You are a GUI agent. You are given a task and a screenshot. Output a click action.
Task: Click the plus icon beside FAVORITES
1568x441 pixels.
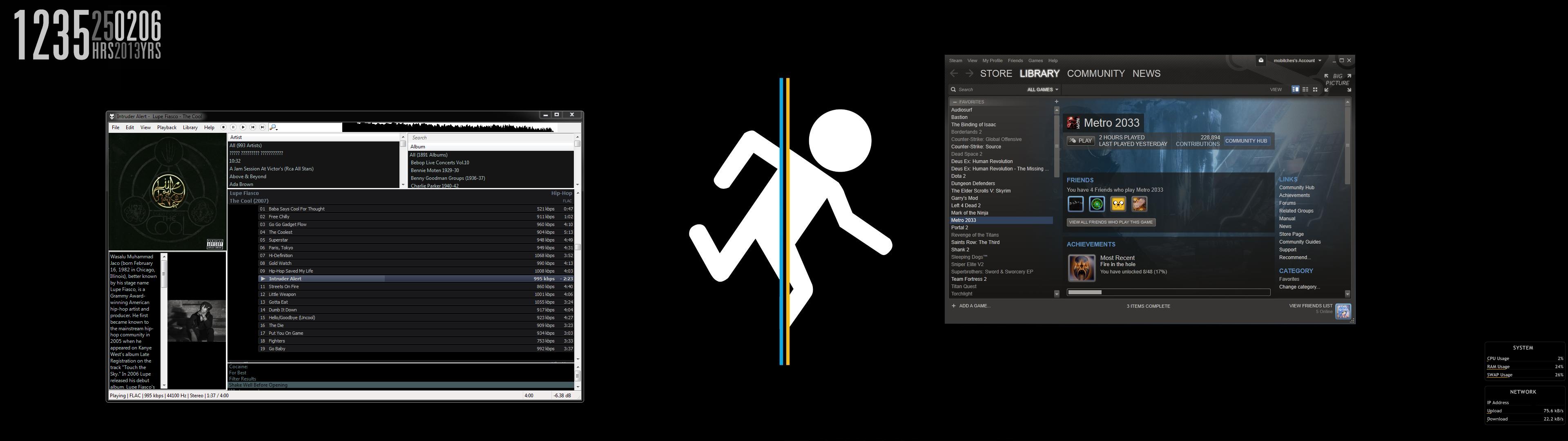coord(1057,102)
